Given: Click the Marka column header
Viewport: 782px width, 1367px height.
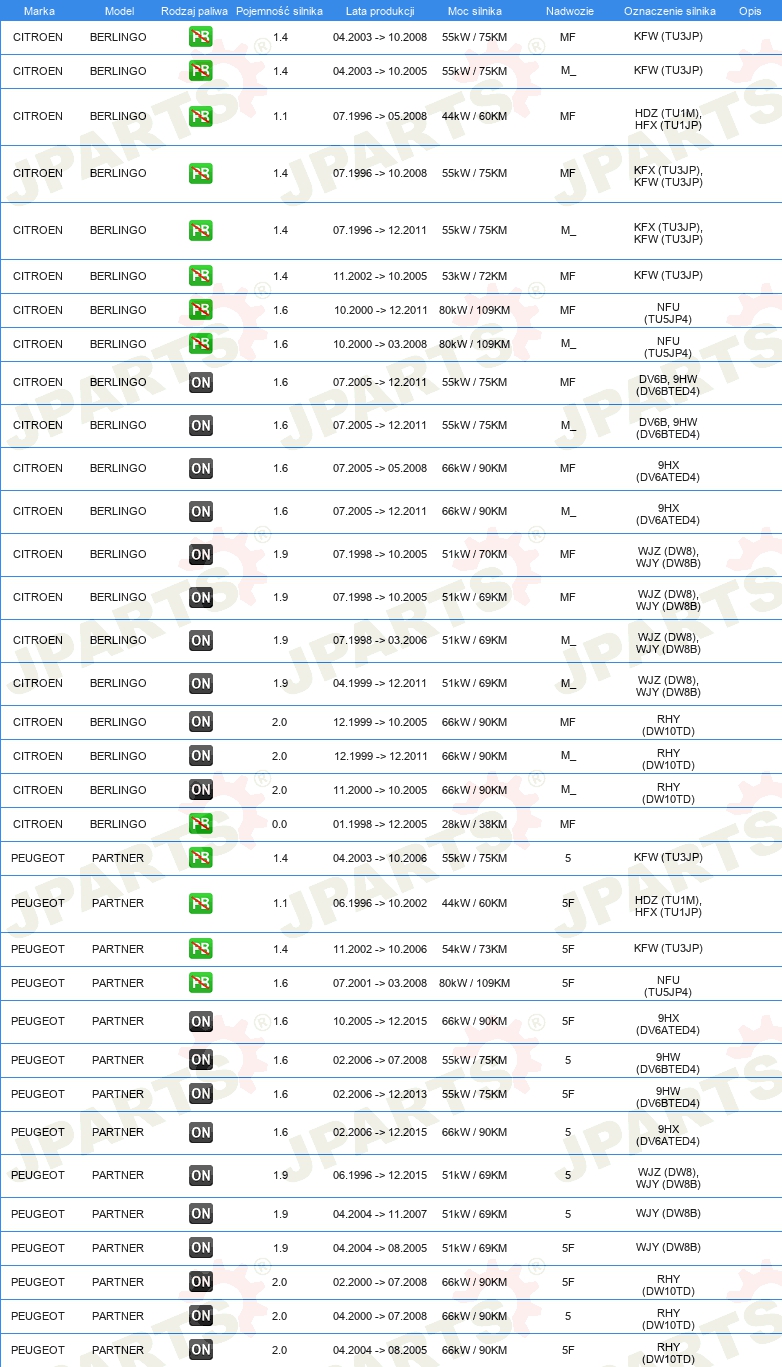Looking at the screenshot, I should coord(39,11).
